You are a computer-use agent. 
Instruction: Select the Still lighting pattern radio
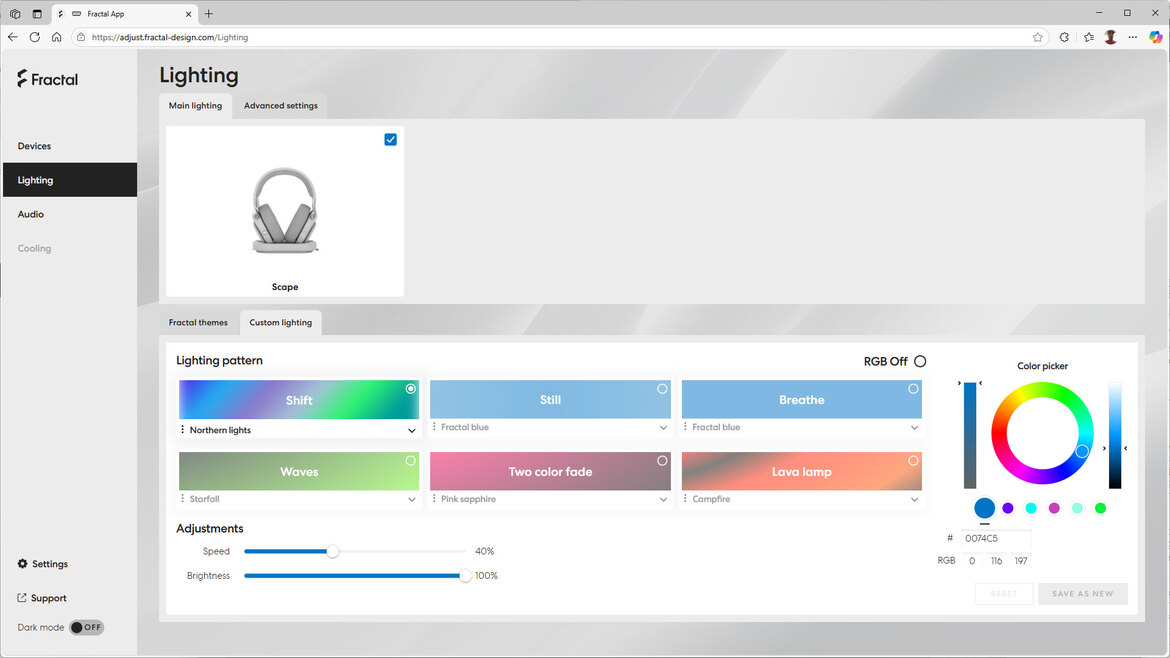tap(662, 389)
